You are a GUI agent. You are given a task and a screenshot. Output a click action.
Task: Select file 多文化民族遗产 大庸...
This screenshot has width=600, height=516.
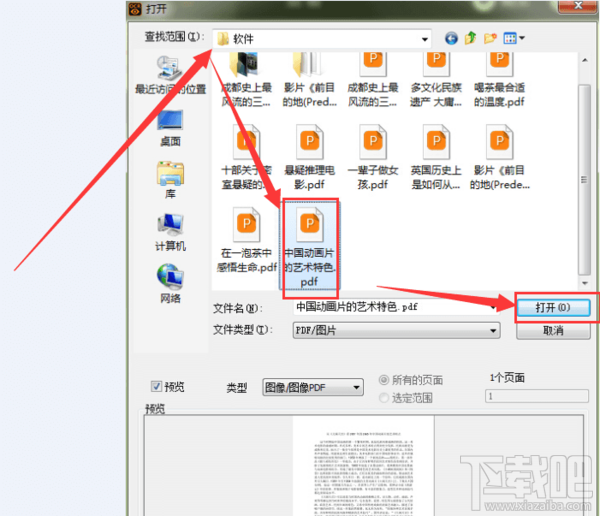click(436, 80)
